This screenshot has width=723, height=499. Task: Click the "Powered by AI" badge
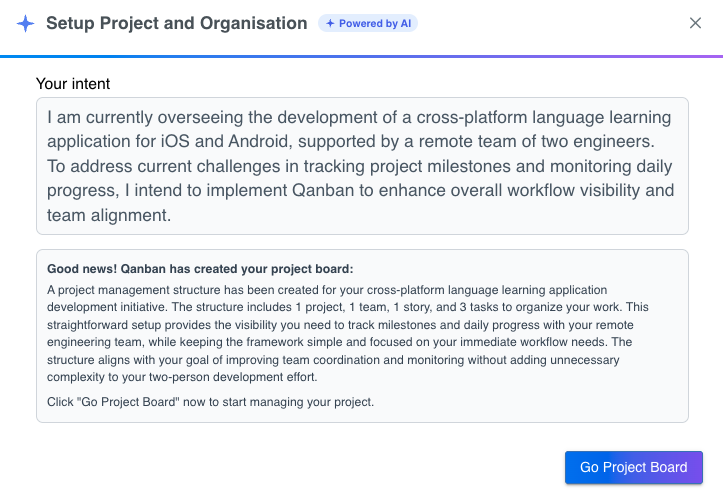[368, 23]
